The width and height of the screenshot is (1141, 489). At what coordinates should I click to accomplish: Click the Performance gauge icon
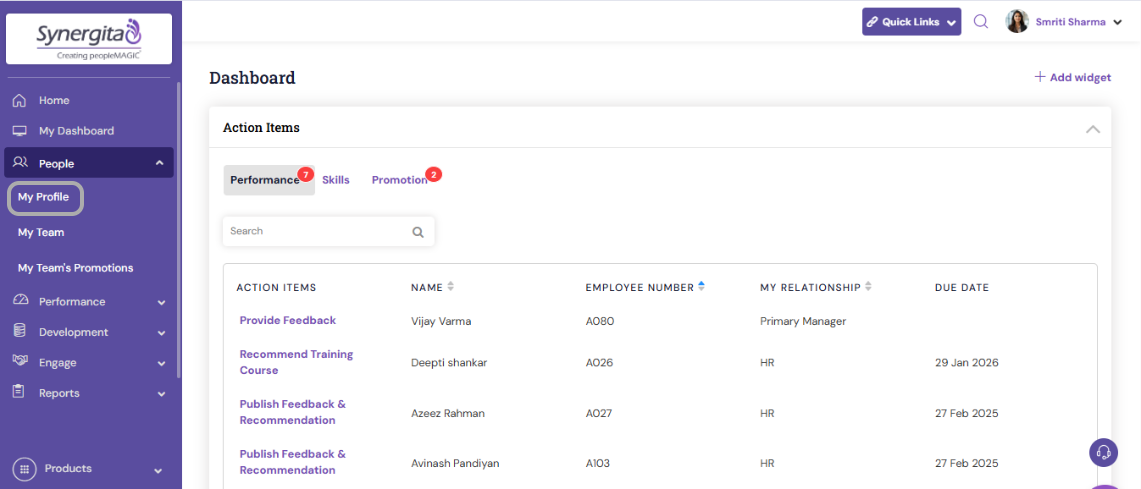click(20, 301)
